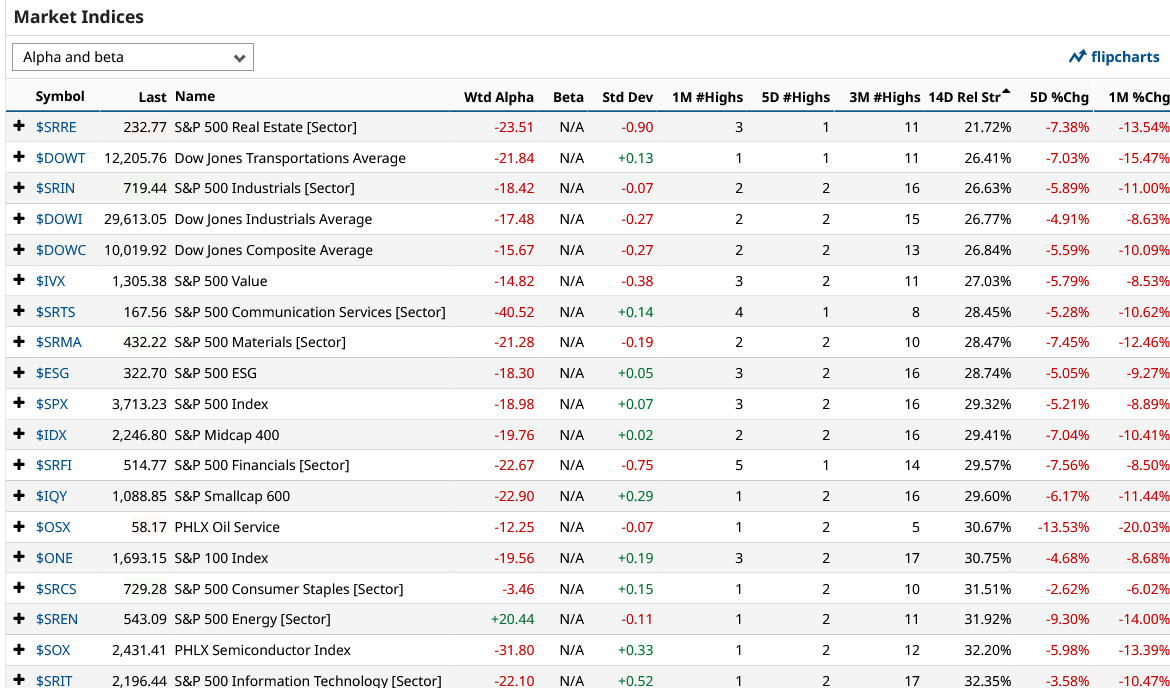1170x688 pixels.
Task: Sort by the 3M #Highs column header
Action: click(x=884, y=97)
